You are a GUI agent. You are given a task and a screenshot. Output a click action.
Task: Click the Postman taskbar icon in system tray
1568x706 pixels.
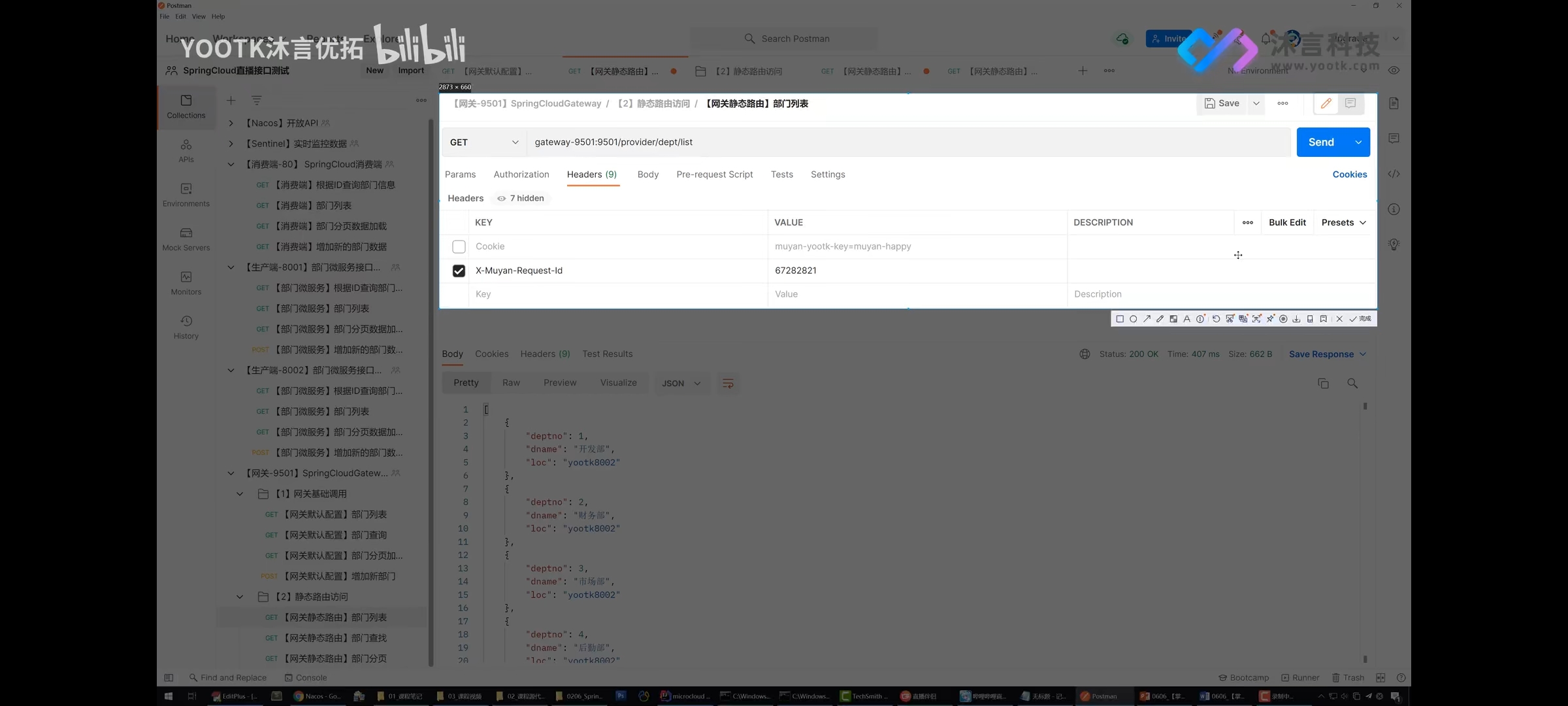pos(1099,696)
